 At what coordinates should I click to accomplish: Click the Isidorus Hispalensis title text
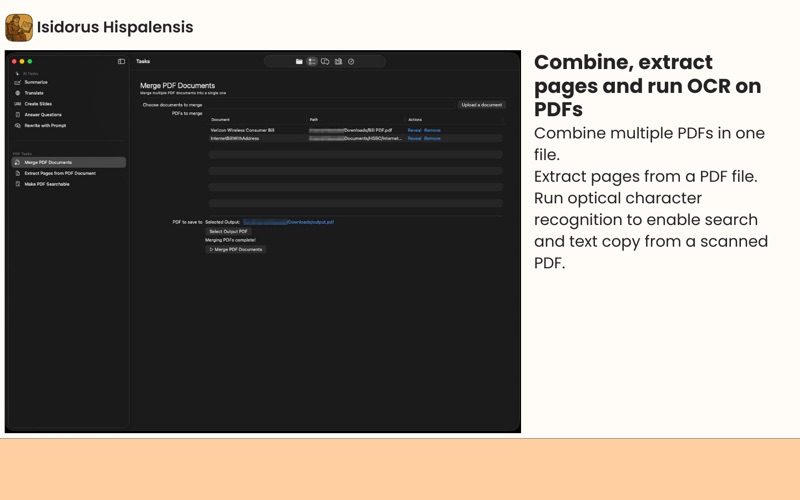tap(115, 27)
